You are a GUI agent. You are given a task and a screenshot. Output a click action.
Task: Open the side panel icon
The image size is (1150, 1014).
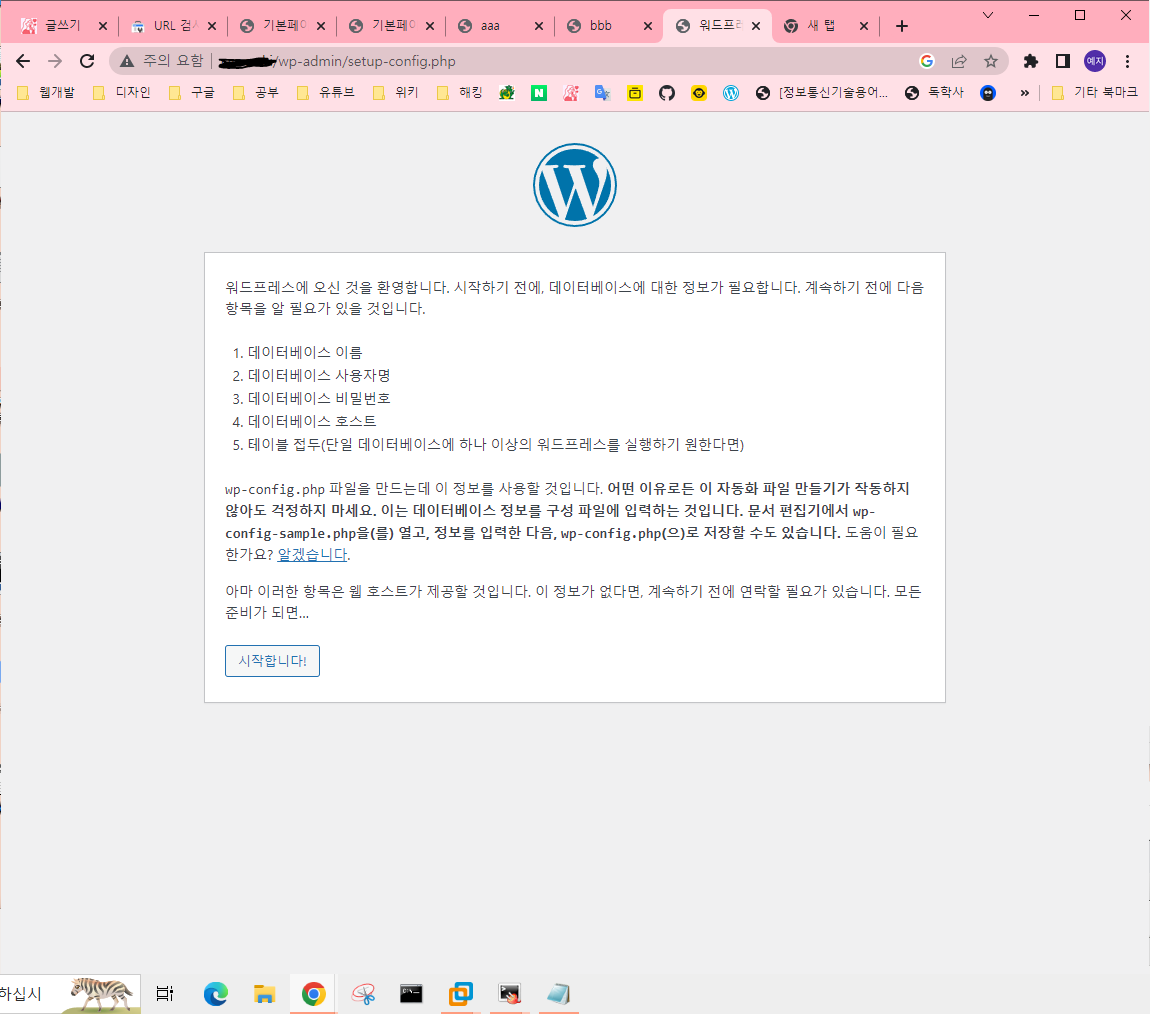1063,61
